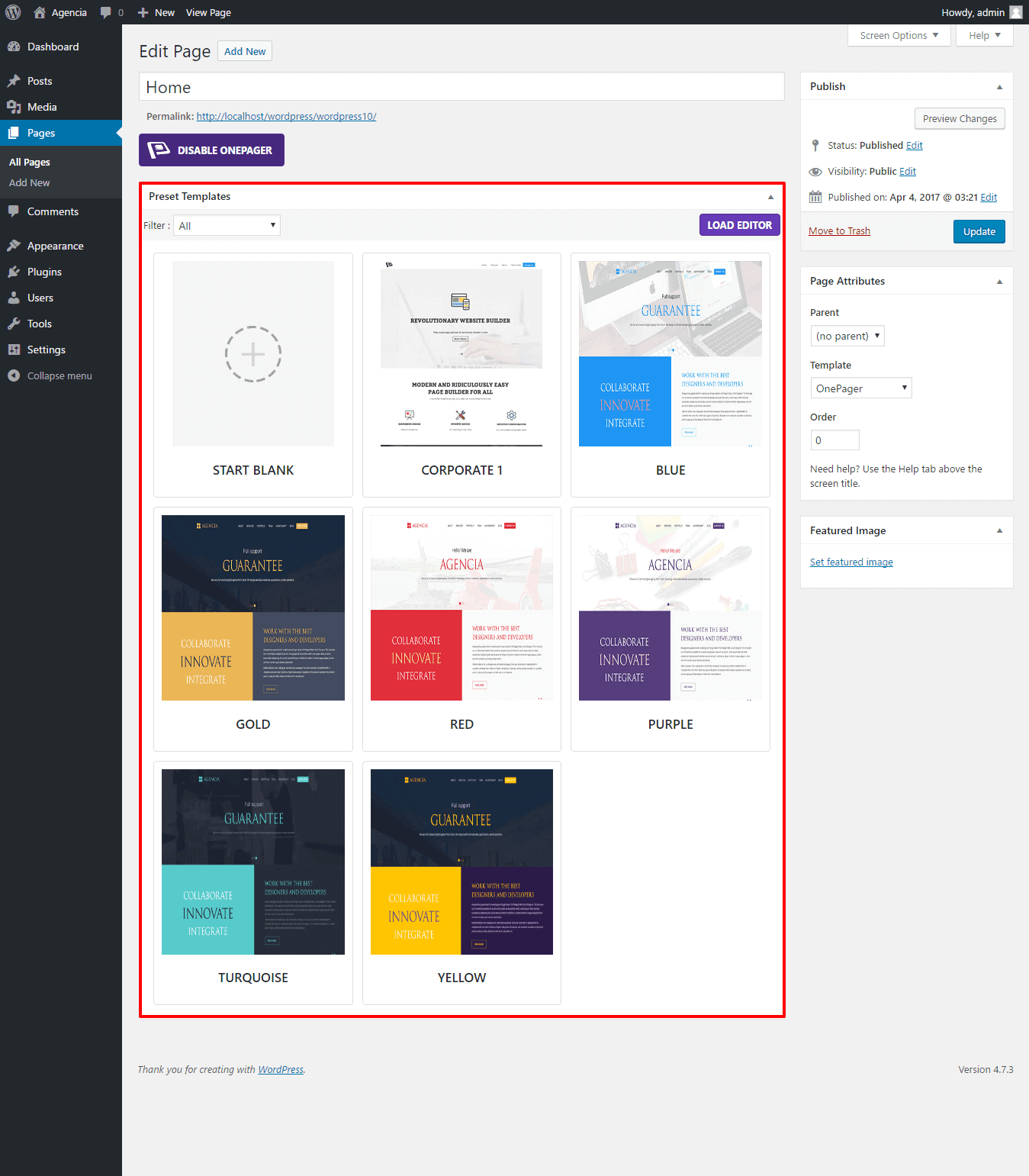Click the Appearance paintbrush icon
This screenshot has width=1029, height=1176.
click(x=14, y=246)
